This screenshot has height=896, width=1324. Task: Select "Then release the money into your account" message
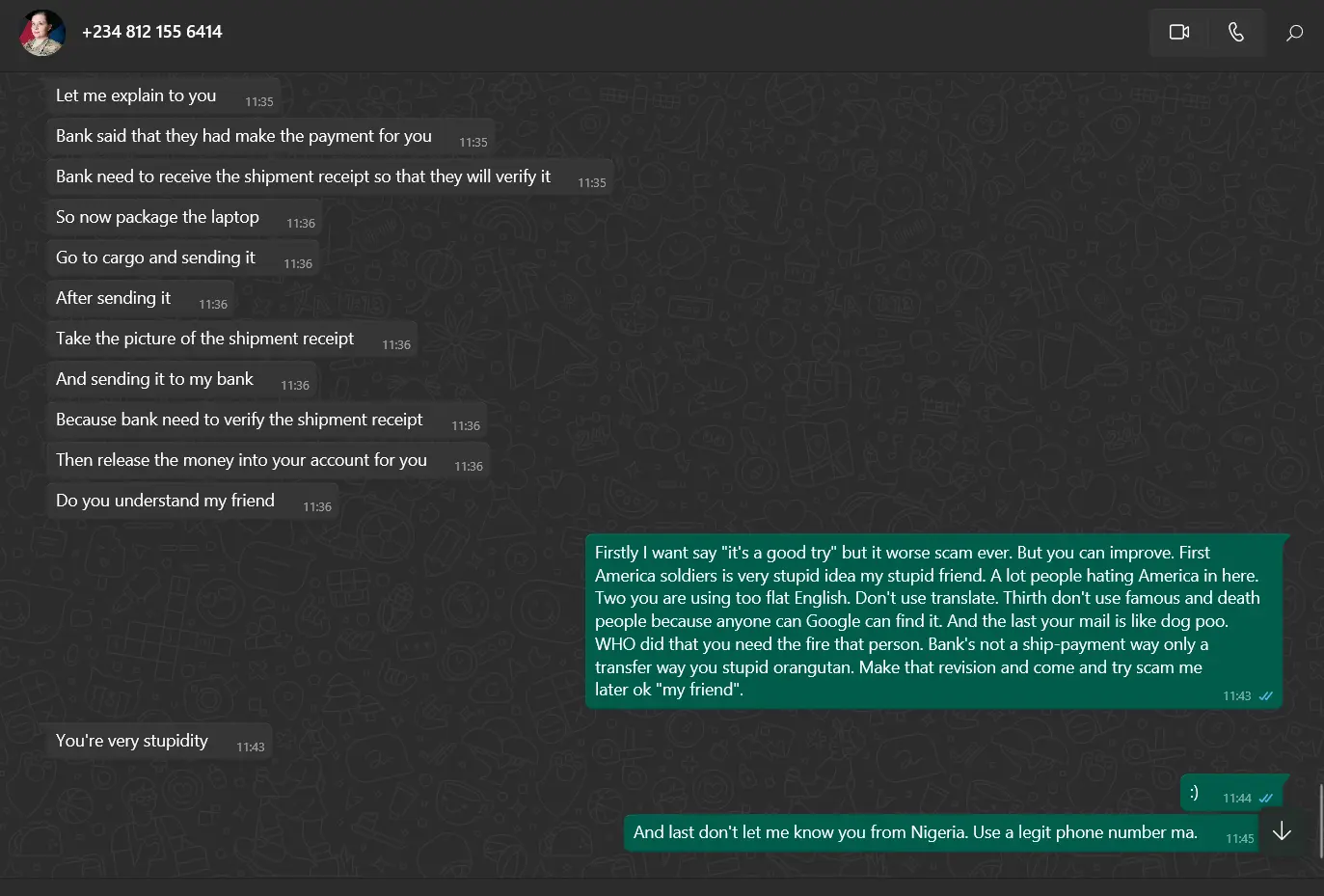(x=268, y=461)
